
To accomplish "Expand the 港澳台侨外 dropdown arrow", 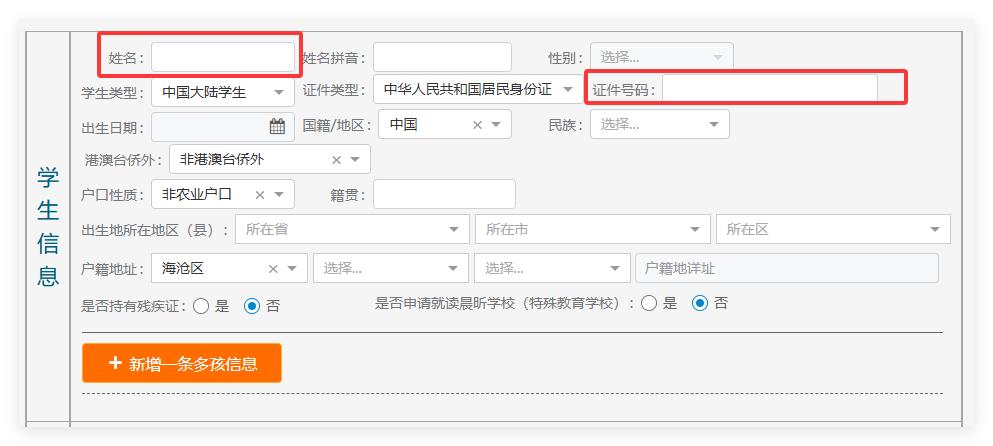I will [x=355, y=160].
